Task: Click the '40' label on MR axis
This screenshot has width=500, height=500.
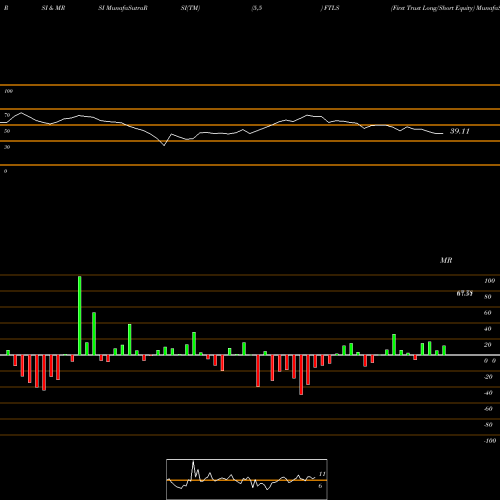Action: pyautogui.click(x=488, y=329)
